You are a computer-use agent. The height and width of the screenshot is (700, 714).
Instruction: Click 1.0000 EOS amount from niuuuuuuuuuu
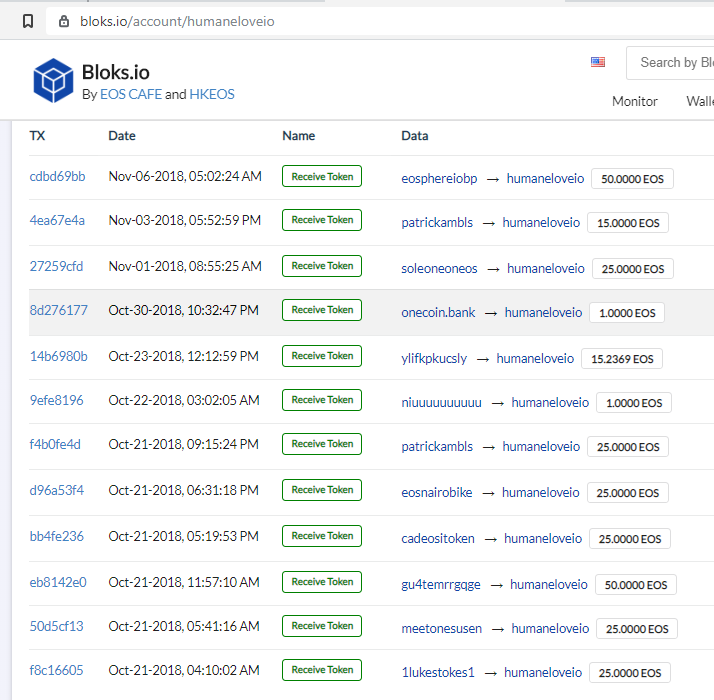pos(634,403)
